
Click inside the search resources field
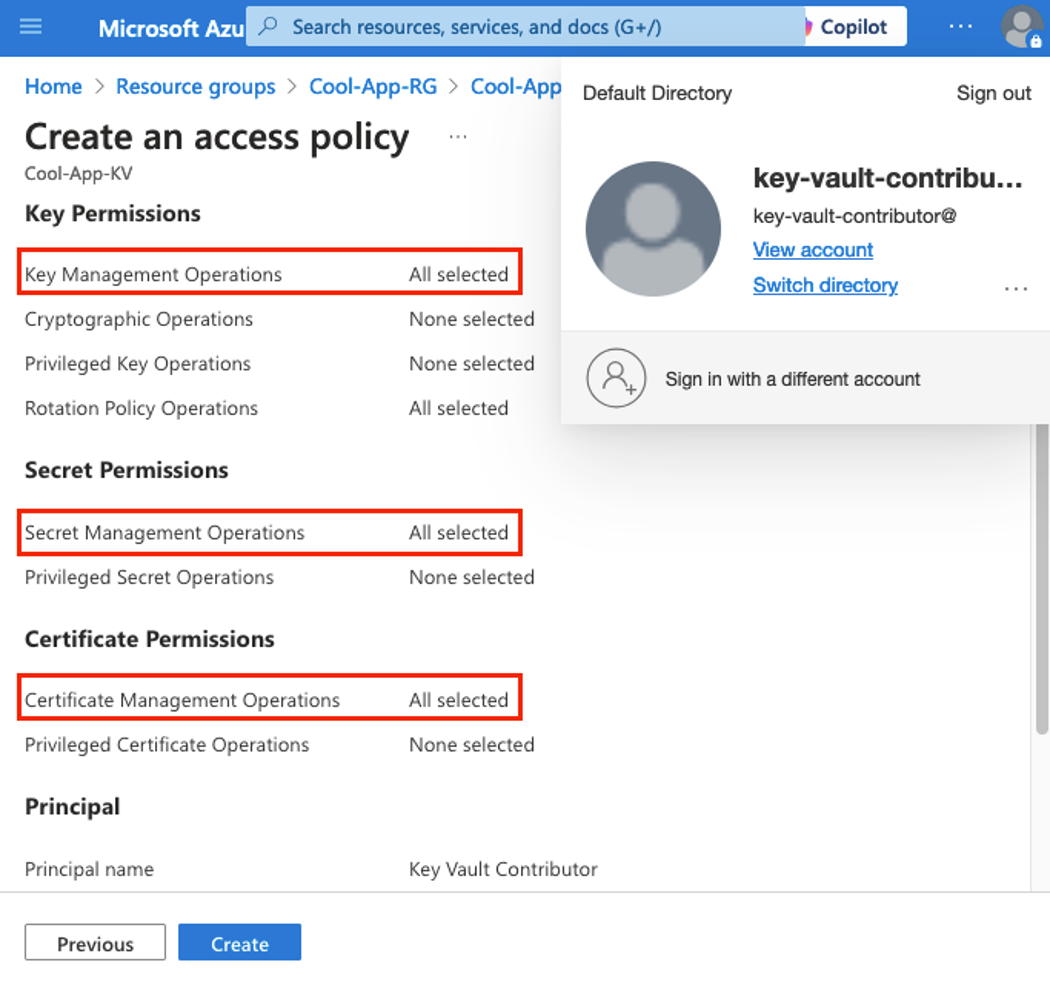pyautogui.click(x=520, y=26)
